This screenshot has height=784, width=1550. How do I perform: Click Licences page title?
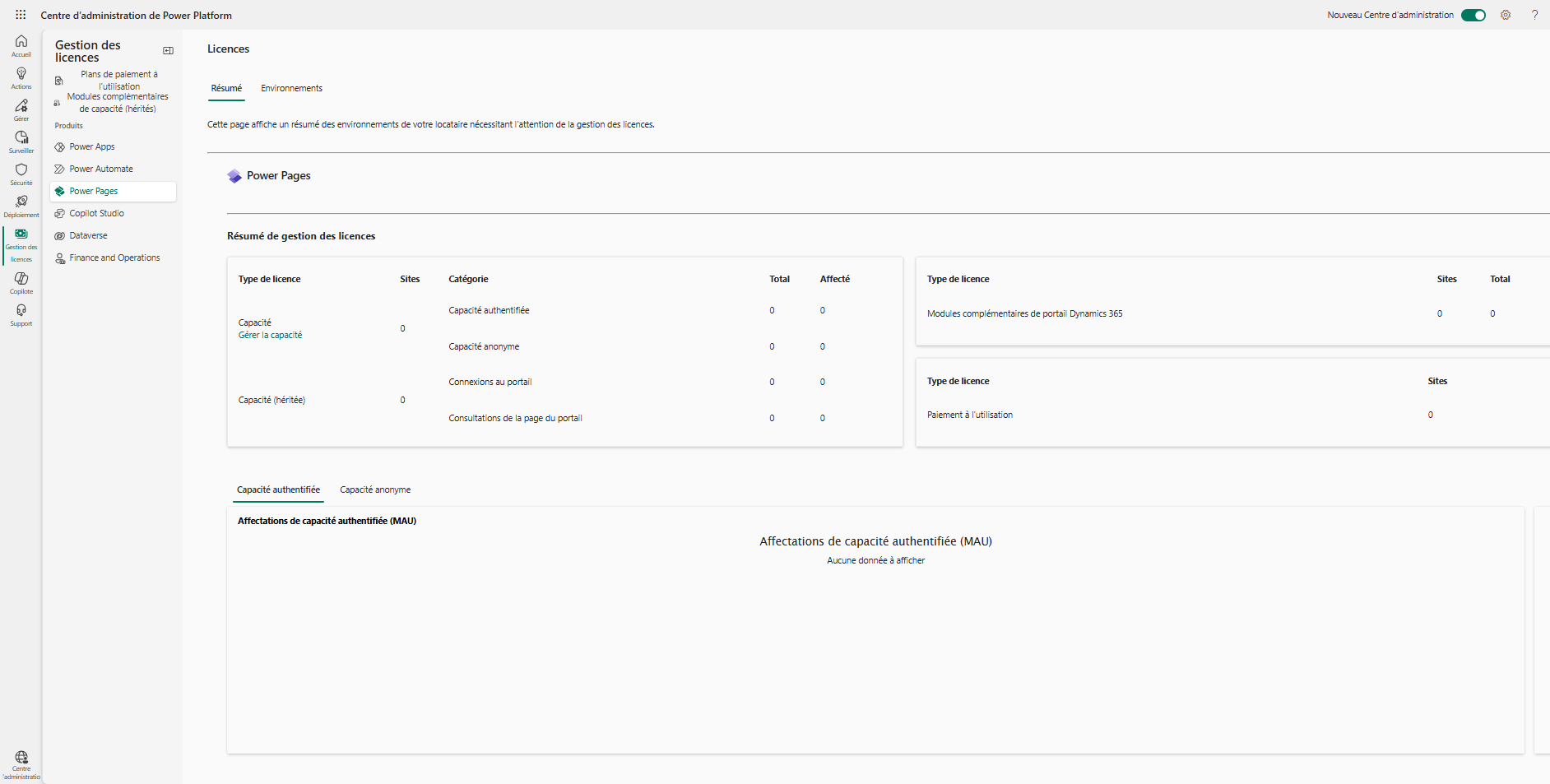pos(228,49)
